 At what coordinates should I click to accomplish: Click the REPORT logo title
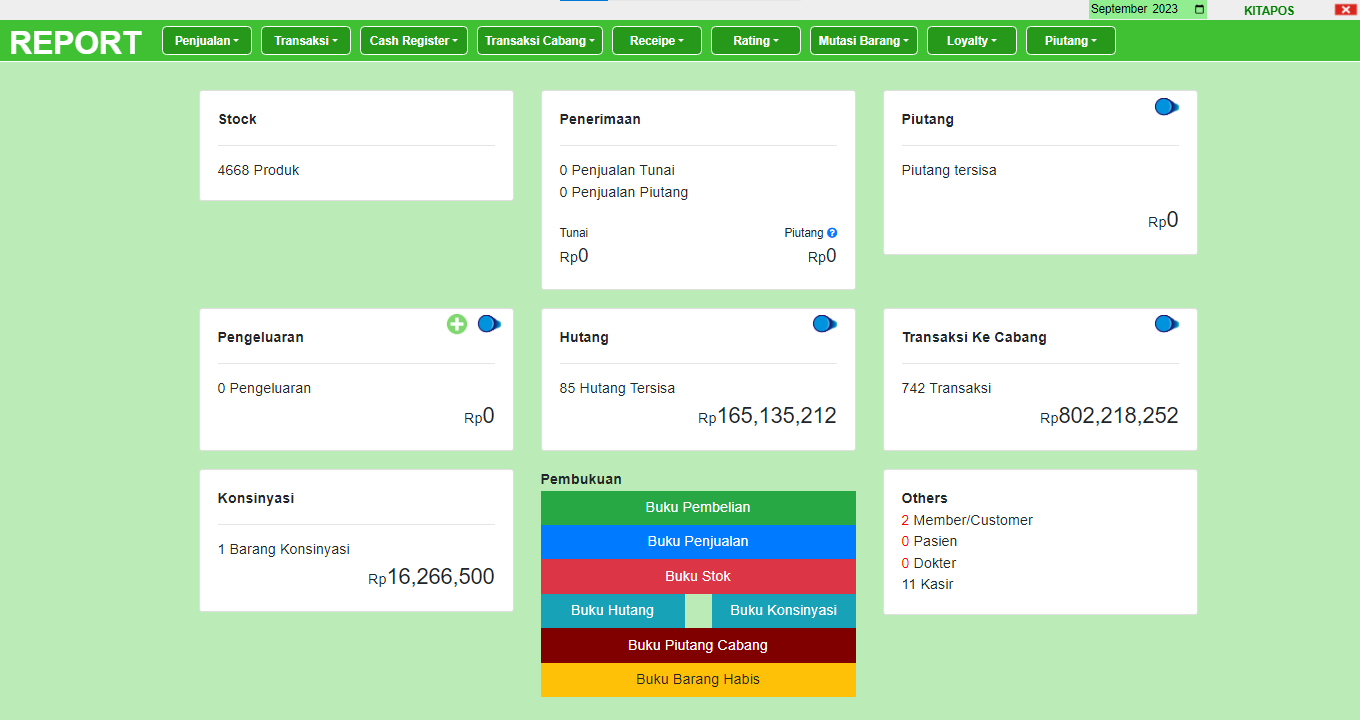(76, 42)
